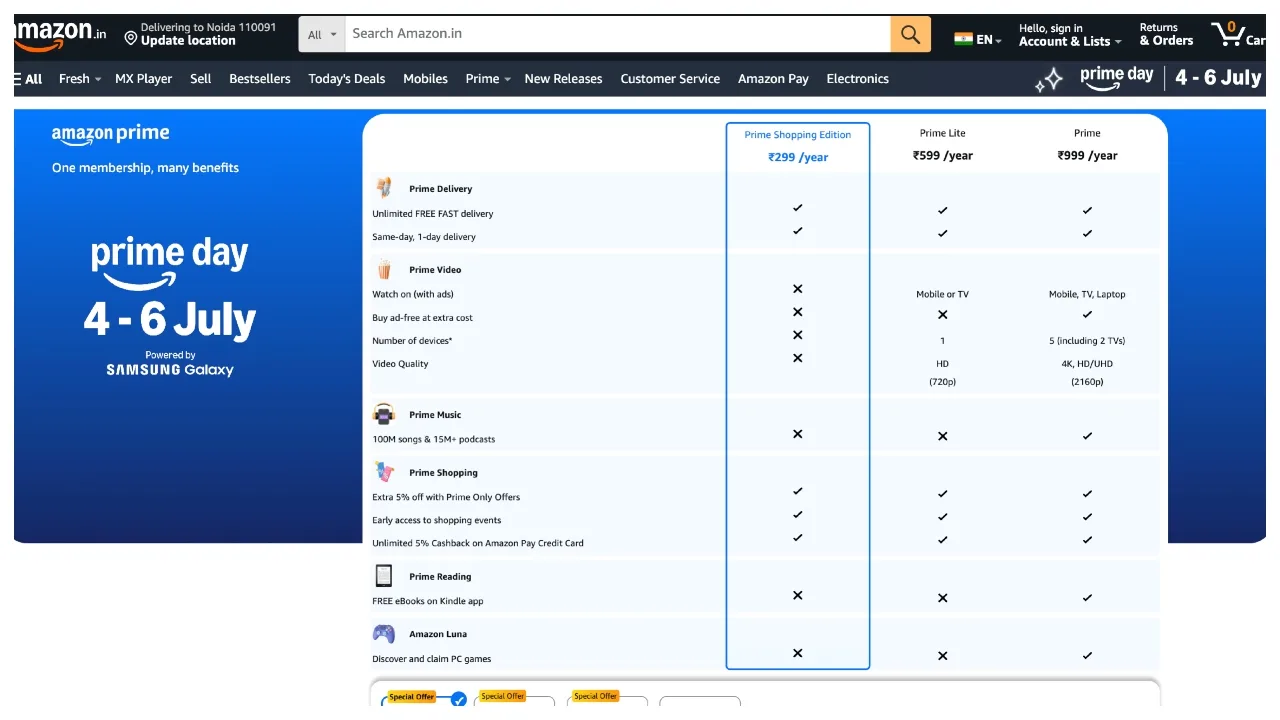Click the Prime Reading Kindle icon
This screenshot has width=1280, height=720.
[x=384, y=576]
